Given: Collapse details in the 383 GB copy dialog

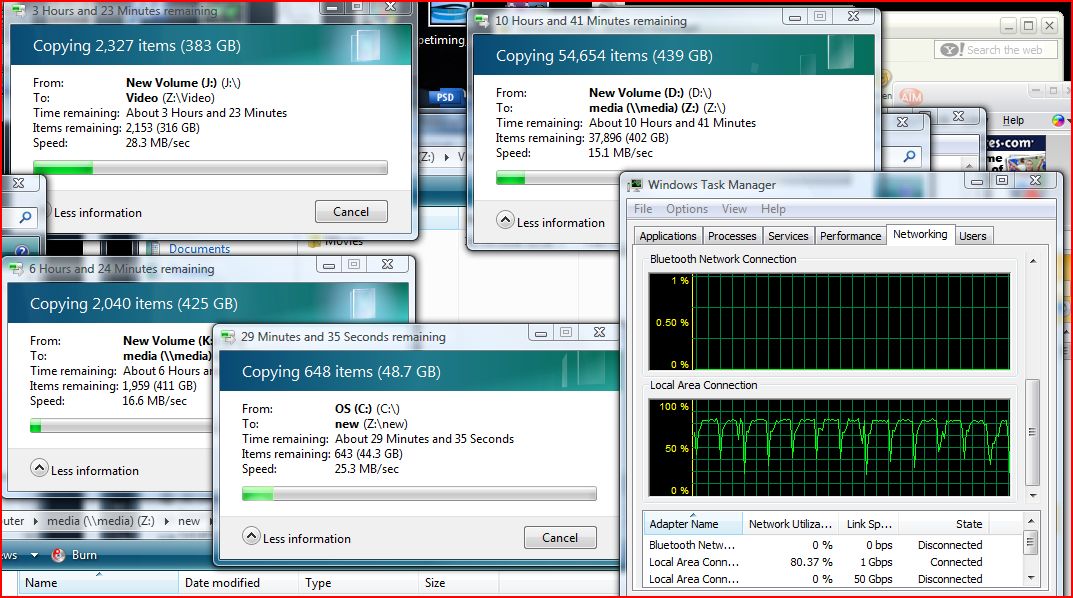Looking at the screenshot, I should (42, 212).
